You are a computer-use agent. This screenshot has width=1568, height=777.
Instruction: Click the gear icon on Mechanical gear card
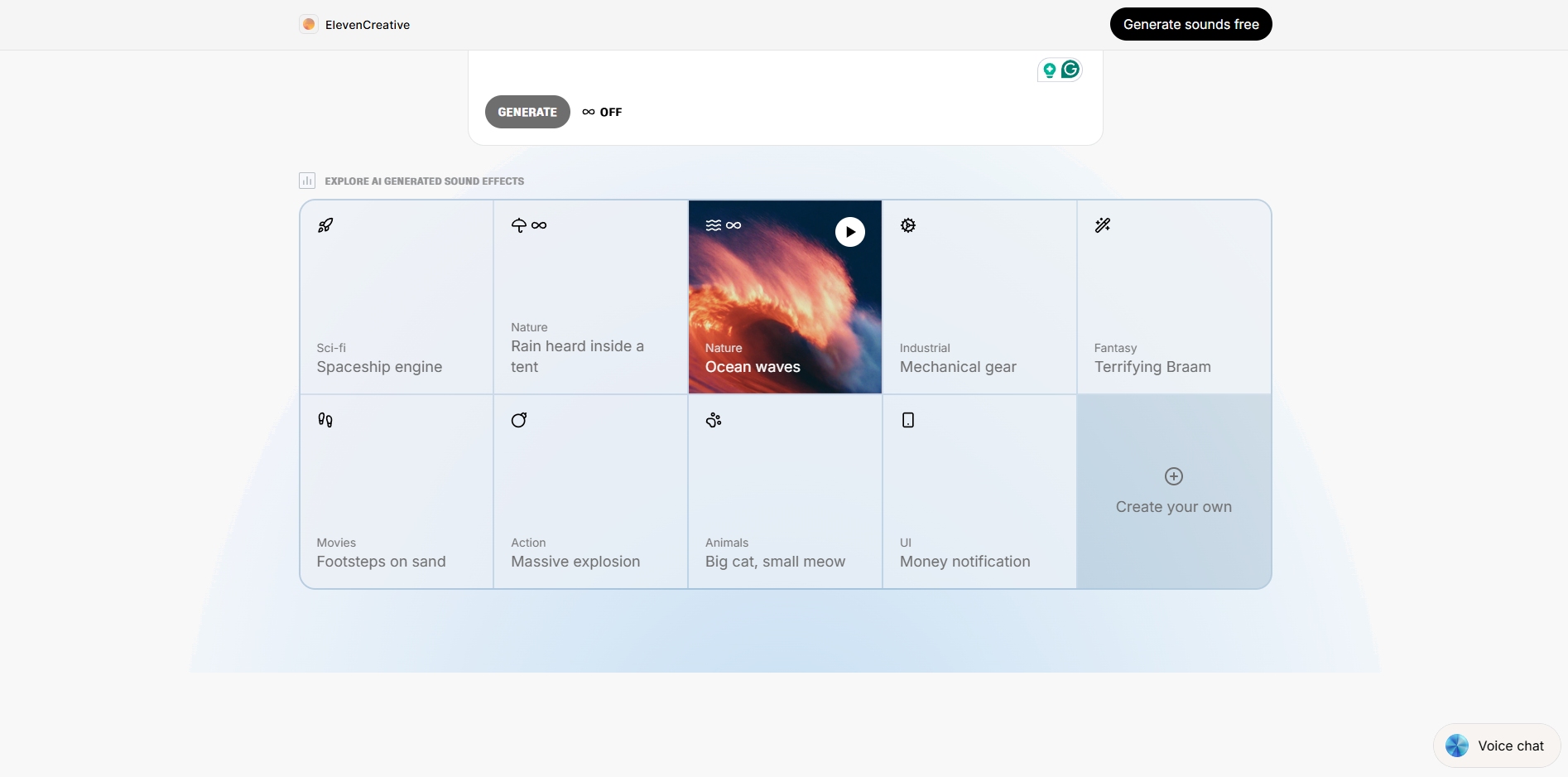pos(908,225)
